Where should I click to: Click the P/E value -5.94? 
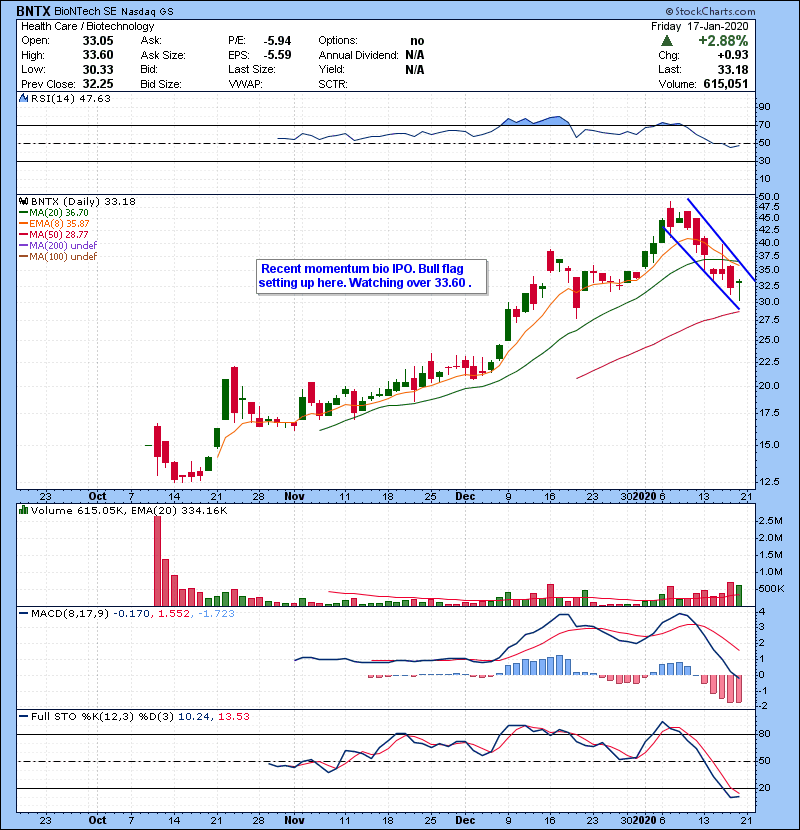coord(277,41)
